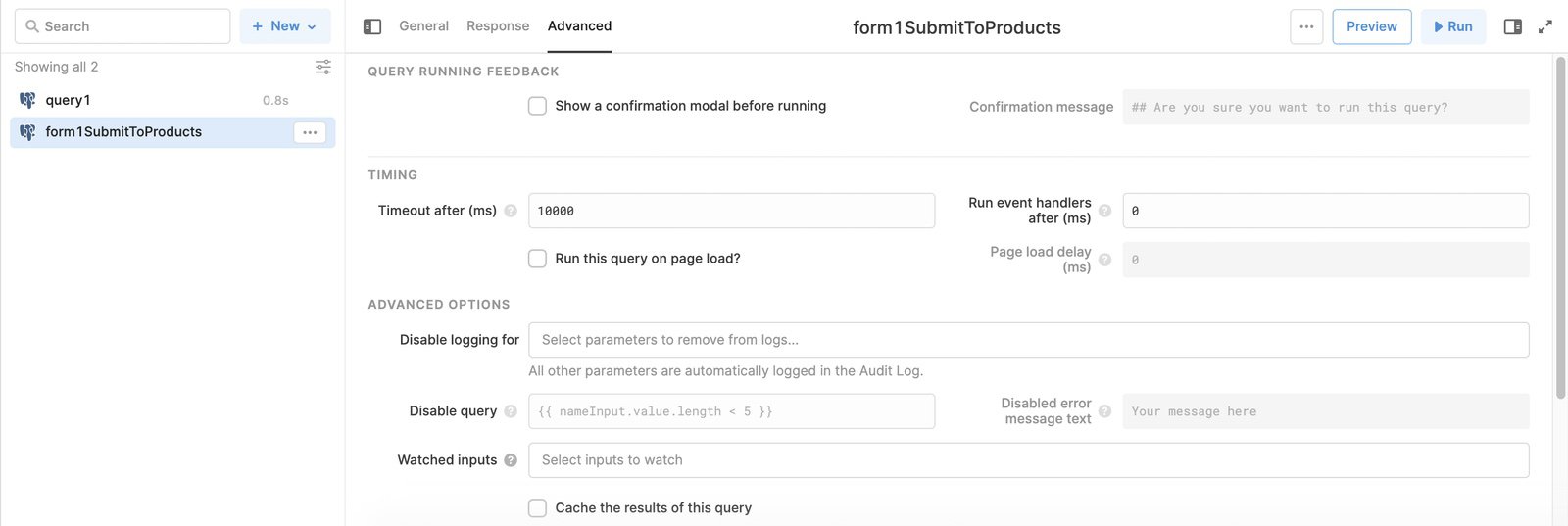This screenshot has height=526, width=1568.
Task: Click the Preview button
Action: [1372, 26]
